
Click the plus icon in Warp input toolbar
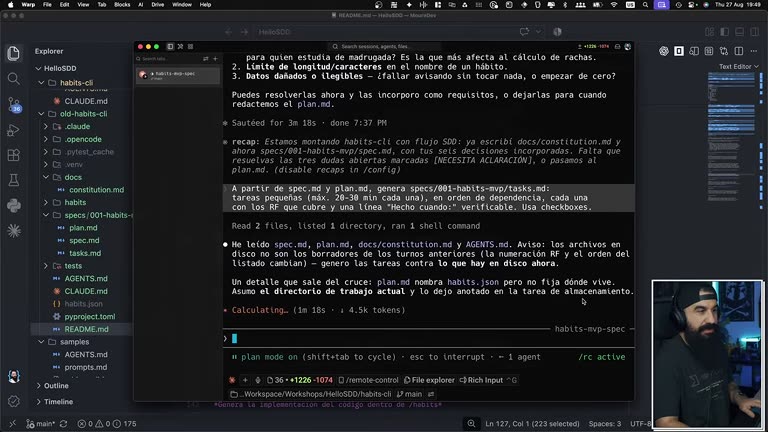pyautogui.click(x=245, y=380)
